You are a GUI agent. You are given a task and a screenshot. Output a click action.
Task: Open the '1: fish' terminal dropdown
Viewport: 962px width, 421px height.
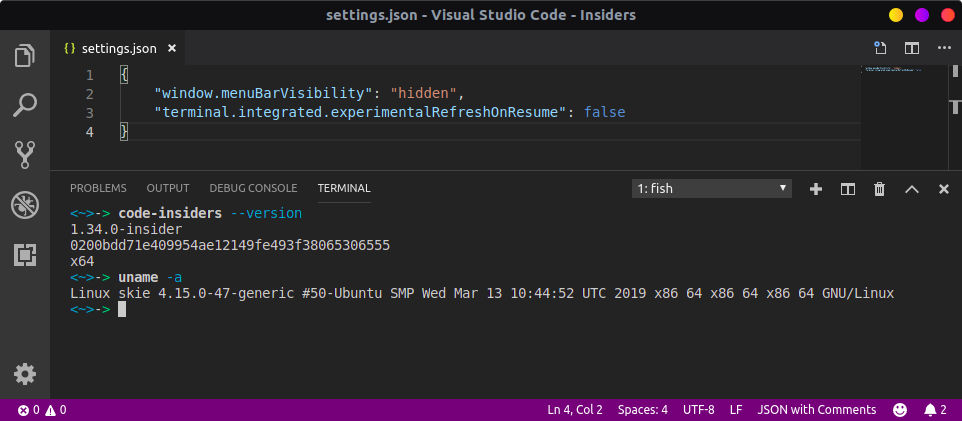coord(712,188)
